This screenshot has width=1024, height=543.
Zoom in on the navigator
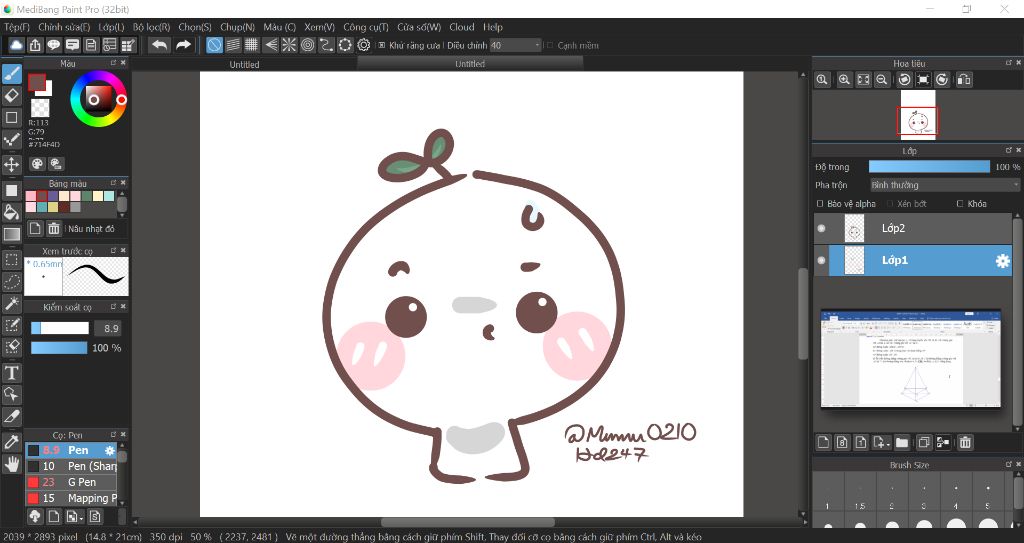844,80
